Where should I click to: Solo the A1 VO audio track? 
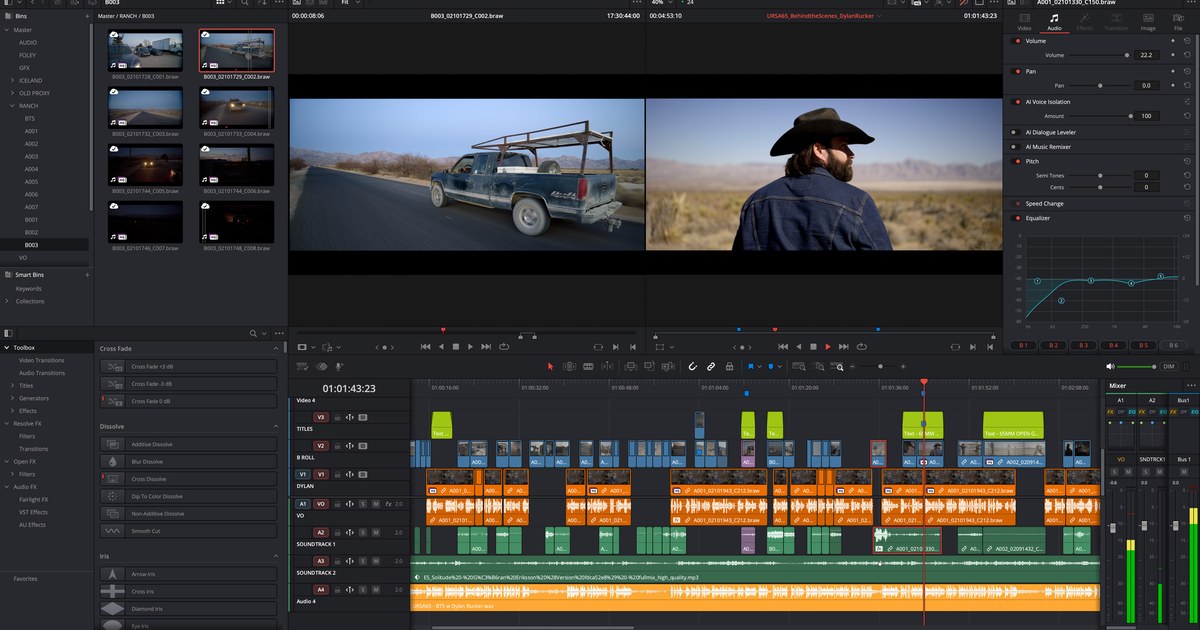[363, 504]
